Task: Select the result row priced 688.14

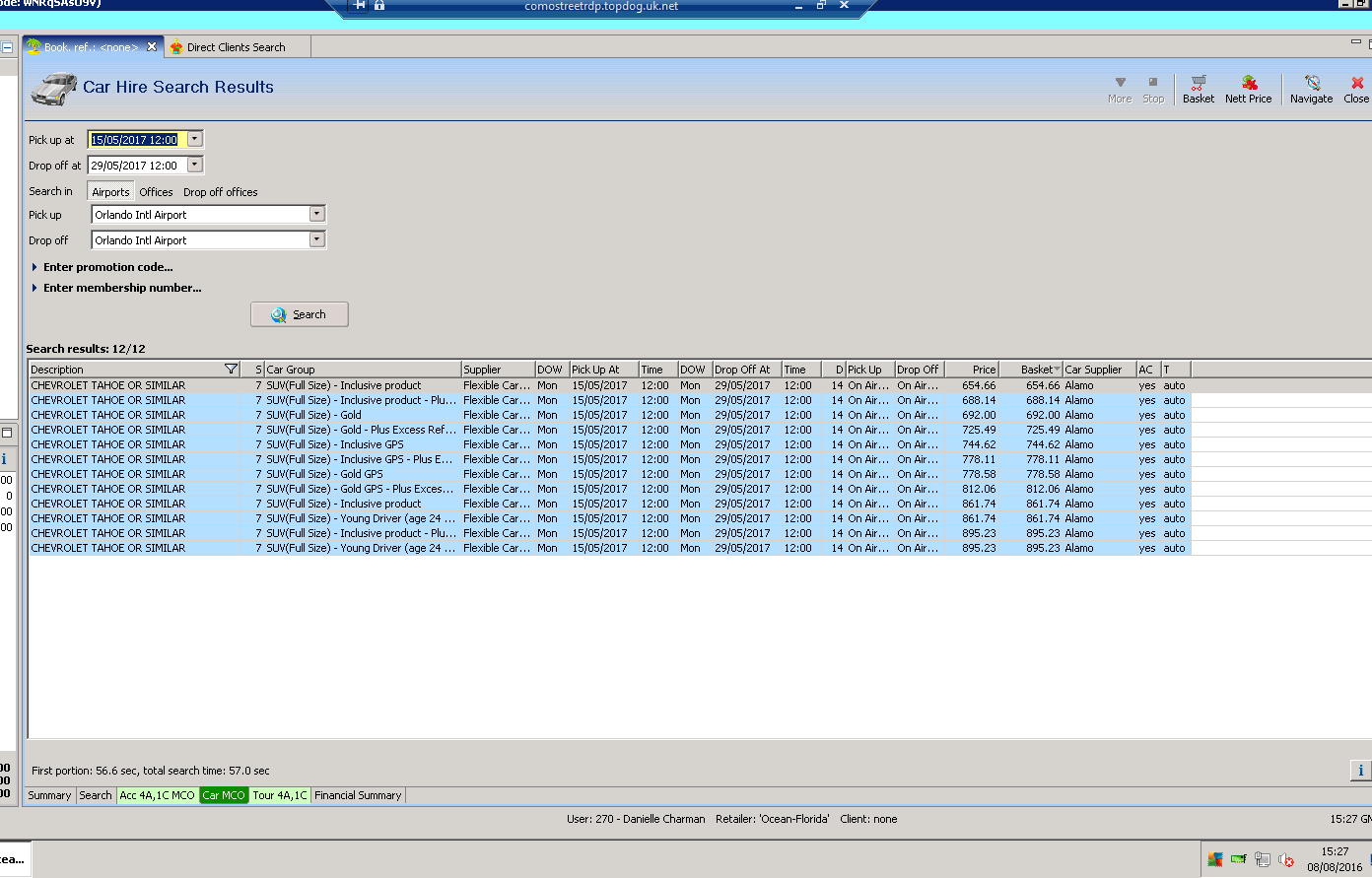Action: pyautogui.click(x=609, y=400)
